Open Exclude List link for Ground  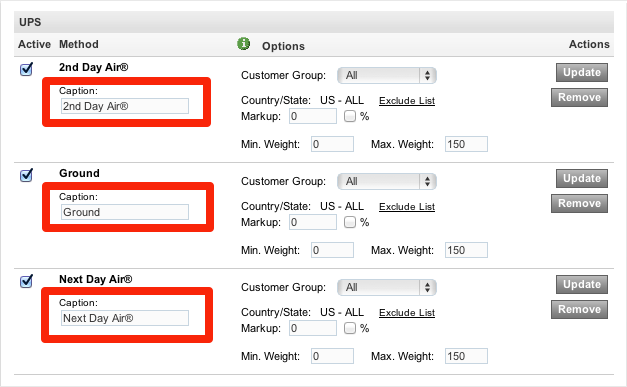click(x=407, y=207)
